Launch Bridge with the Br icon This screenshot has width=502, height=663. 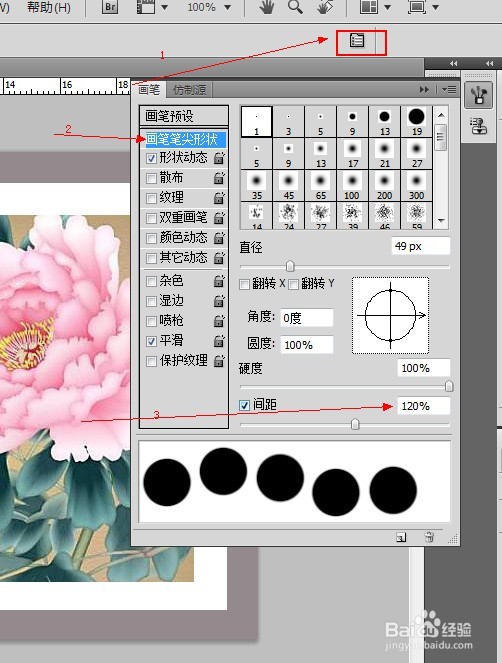point(110,7)
